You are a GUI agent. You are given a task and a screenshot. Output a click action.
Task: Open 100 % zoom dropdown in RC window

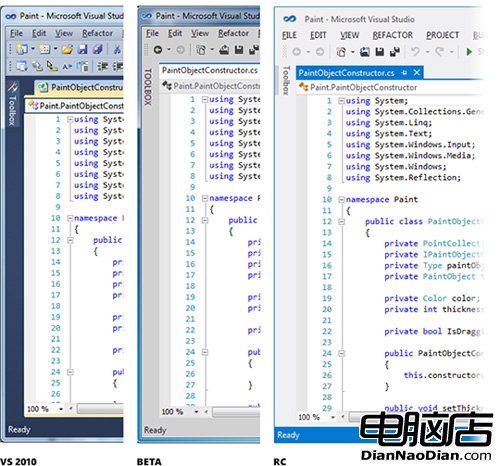[x=333, y=417]
